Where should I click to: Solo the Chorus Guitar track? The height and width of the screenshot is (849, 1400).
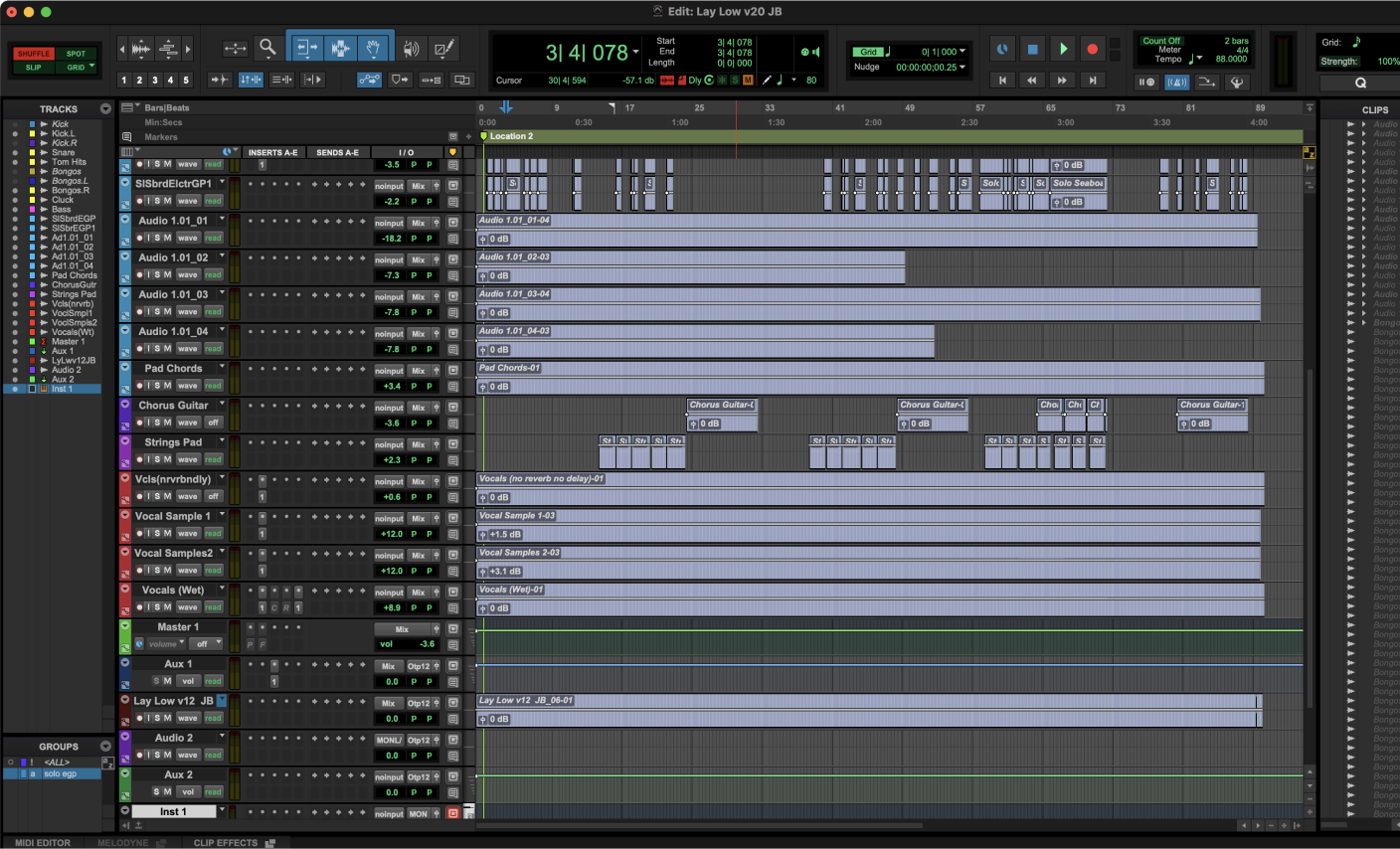[x=157, y=423]
